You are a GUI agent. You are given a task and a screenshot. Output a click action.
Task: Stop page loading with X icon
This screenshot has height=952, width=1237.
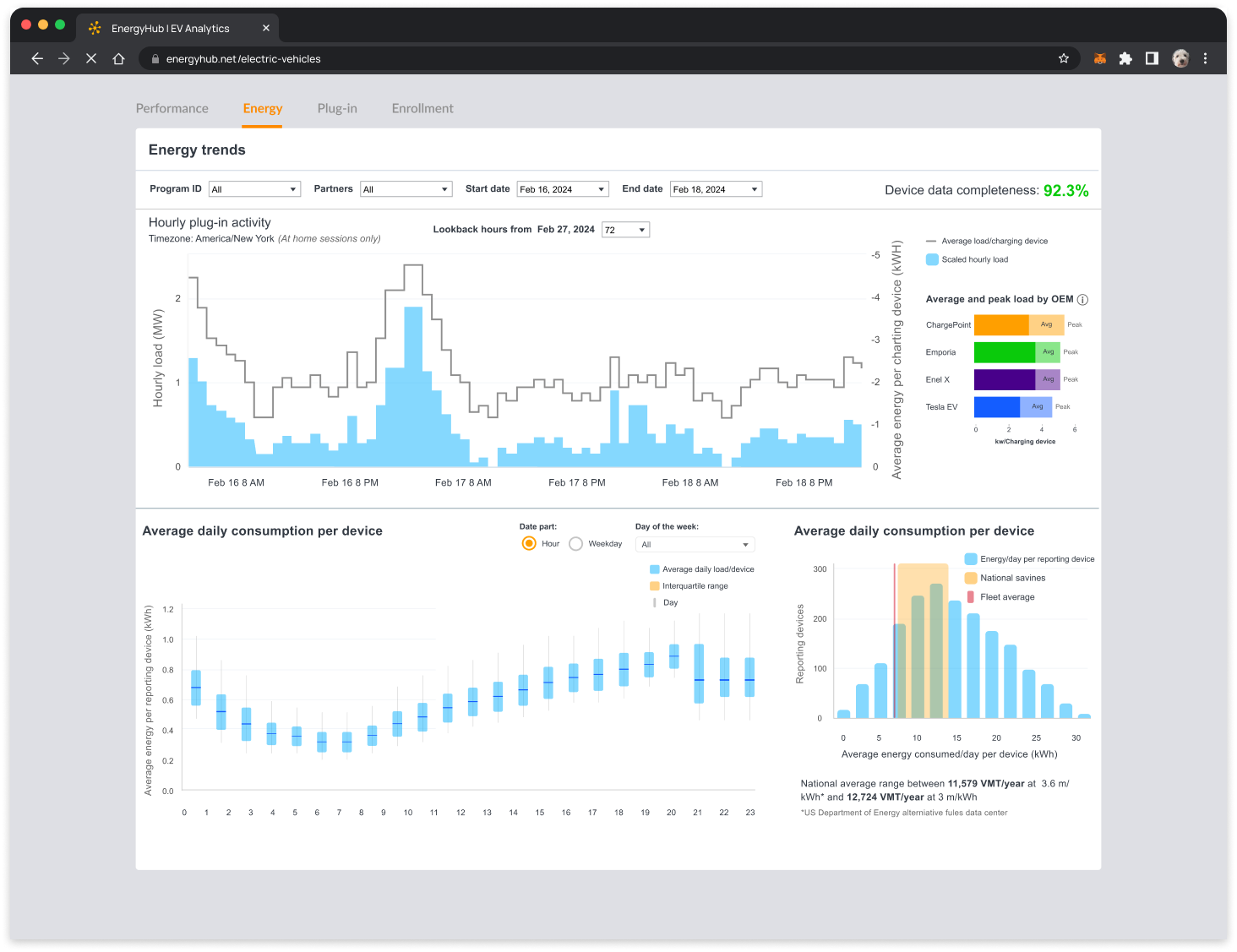[x=91, y=58]
